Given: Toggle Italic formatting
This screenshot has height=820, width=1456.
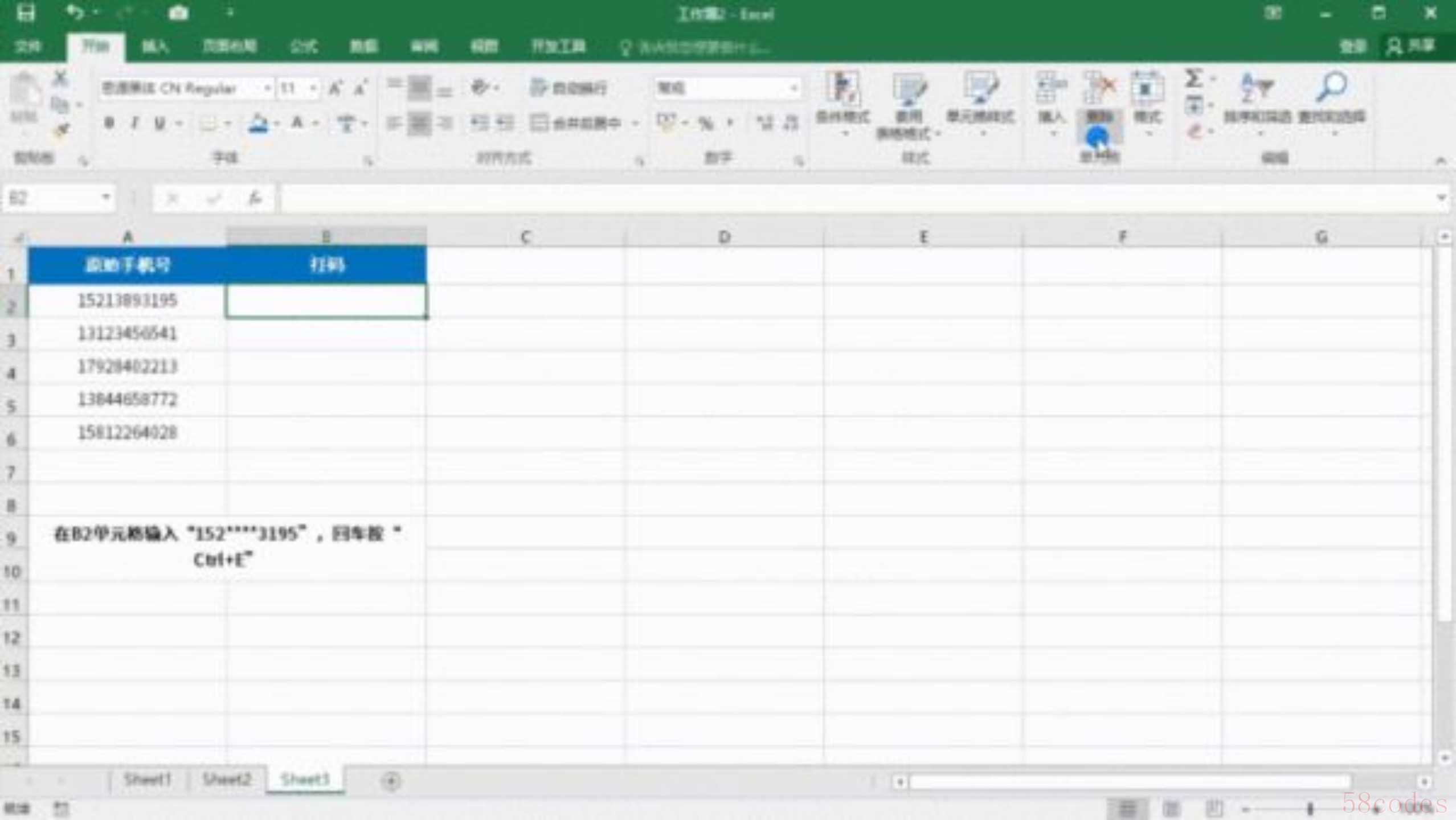Looking at the screenshot, I should tap(134, 123).
